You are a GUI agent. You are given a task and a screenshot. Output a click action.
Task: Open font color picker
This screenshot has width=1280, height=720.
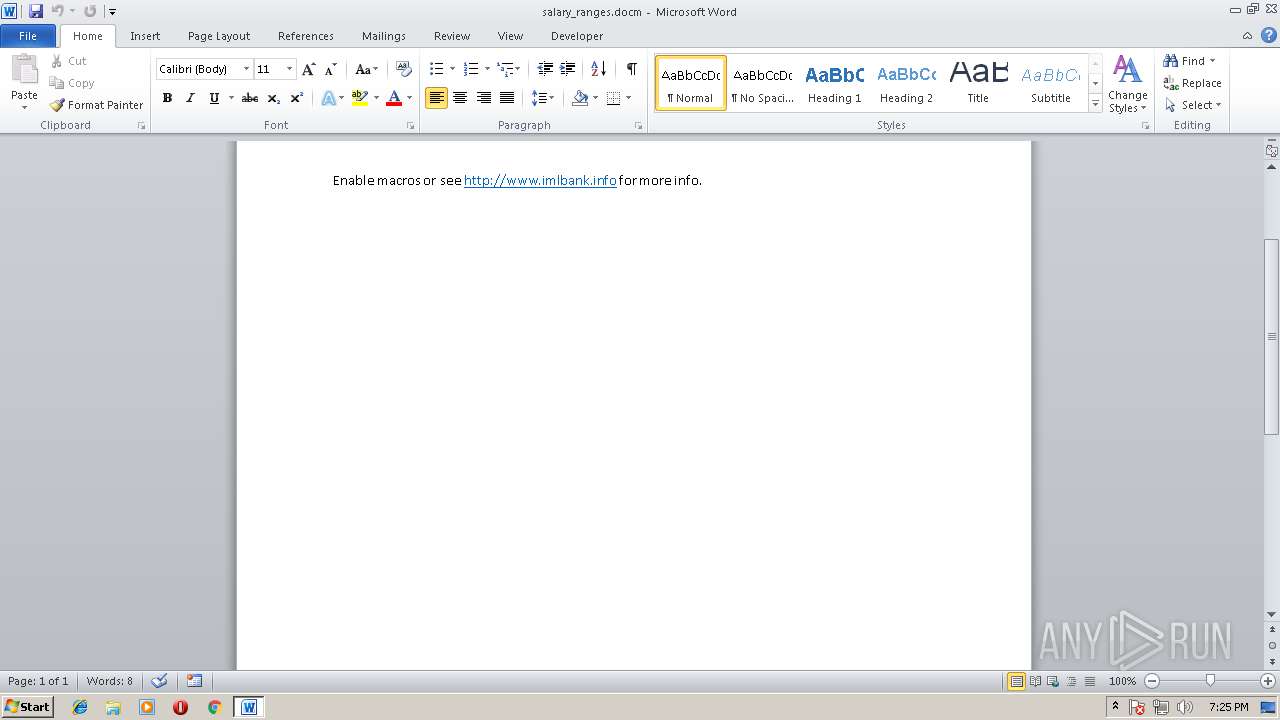[x=409, y=98]
